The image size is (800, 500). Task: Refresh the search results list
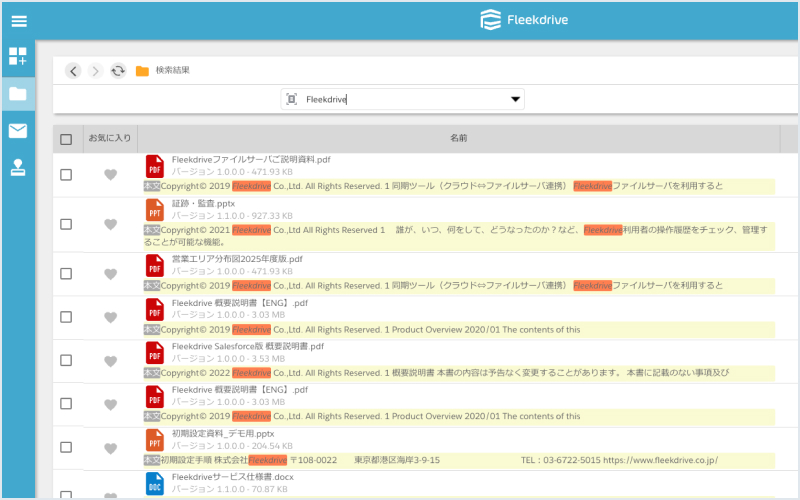[x=118, y=70]
